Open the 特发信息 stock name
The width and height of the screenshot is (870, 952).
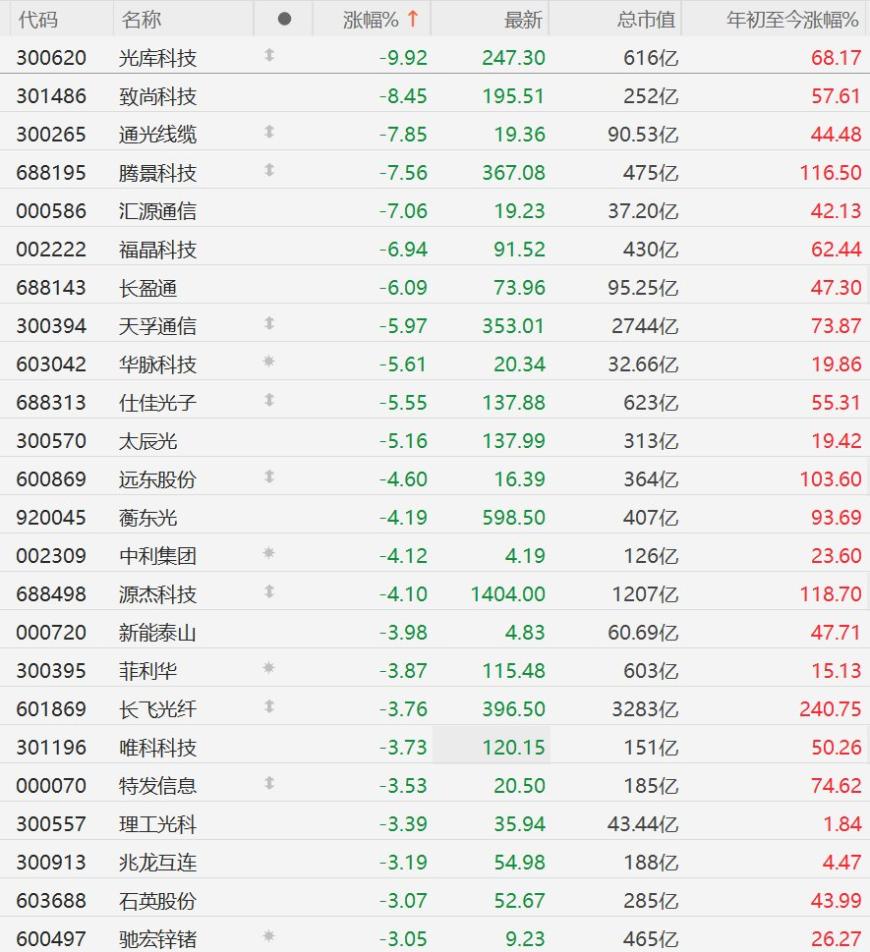[x=157, y=785]
